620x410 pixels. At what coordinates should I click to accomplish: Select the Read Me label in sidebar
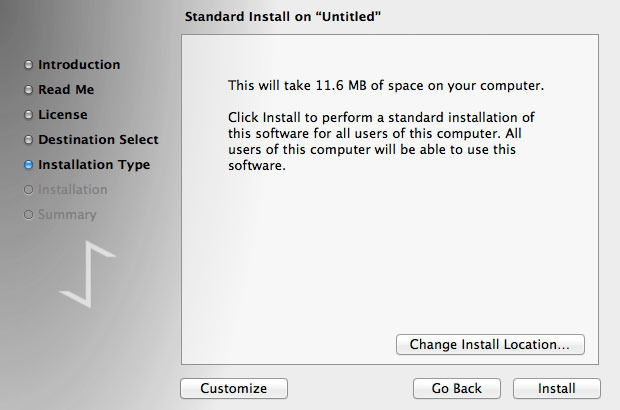pyautogui.click(x=66, y=90)
